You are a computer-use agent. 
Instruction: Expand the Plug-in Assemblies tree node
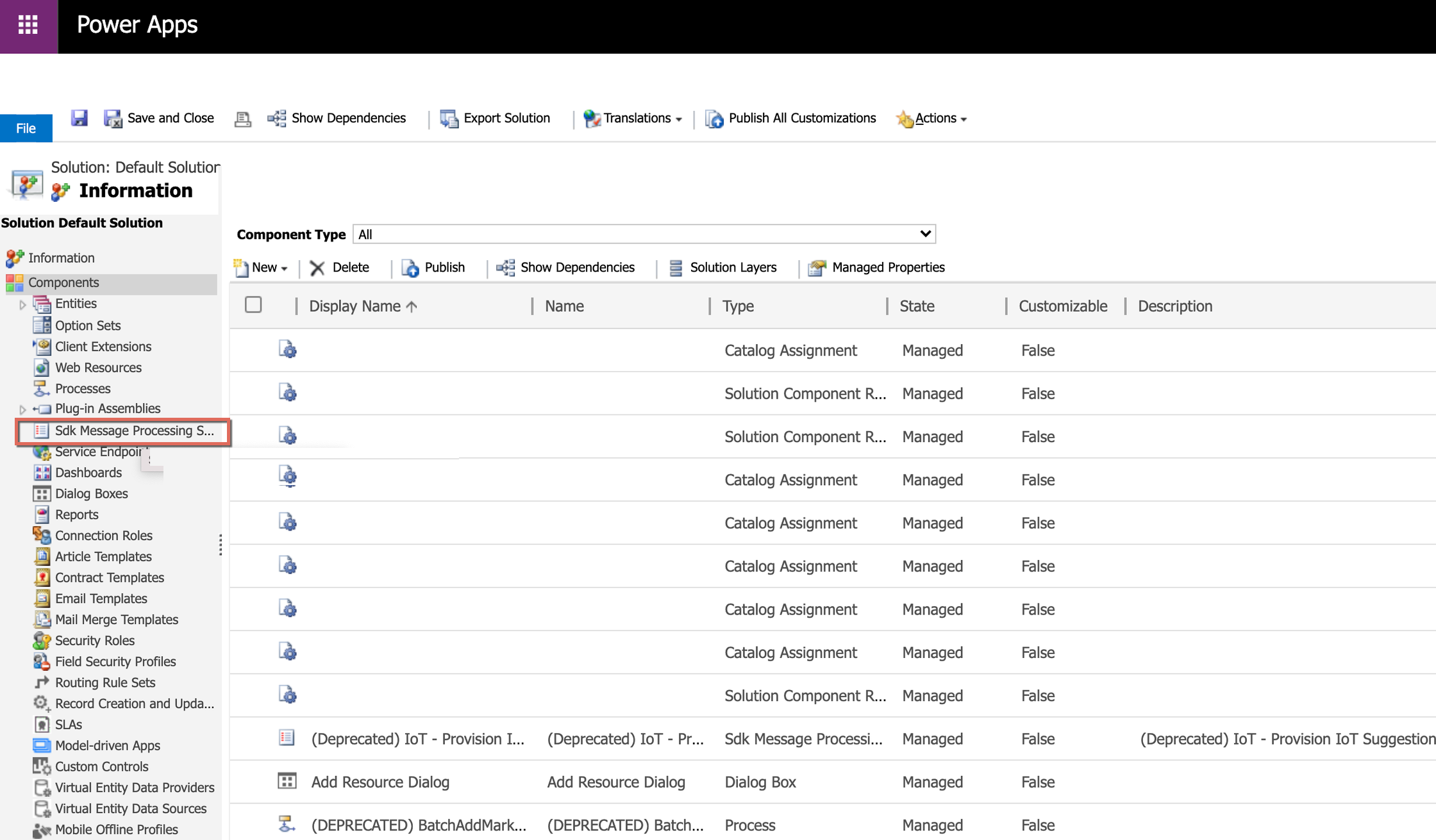pyautogui.click(x=22, y=409)
